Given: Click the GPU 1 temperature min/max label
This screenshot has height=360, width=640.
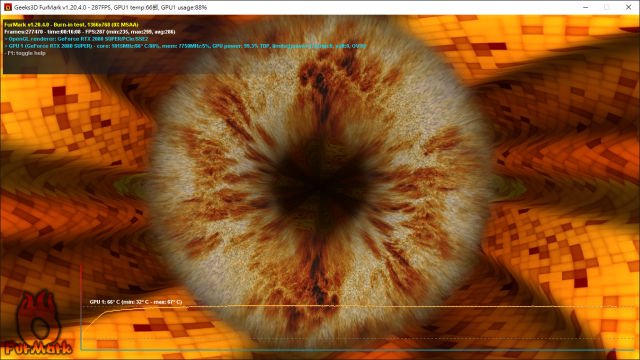Looking at the screenshot, I should pyautogui.click(x=136, y=302).
